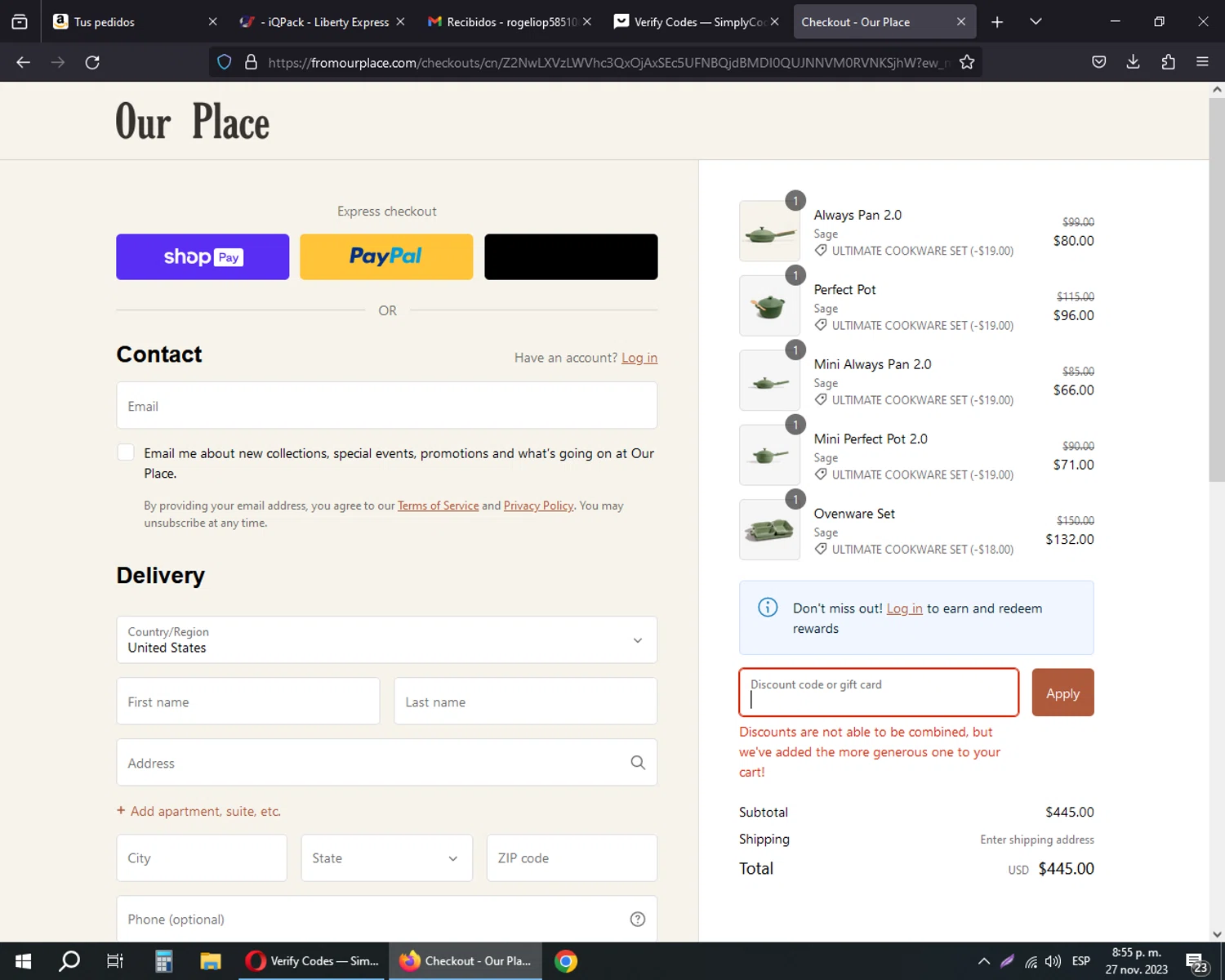Click the Our Place logo
Image resolution: width=1225 pixels, height=980 pixels.
193,122
